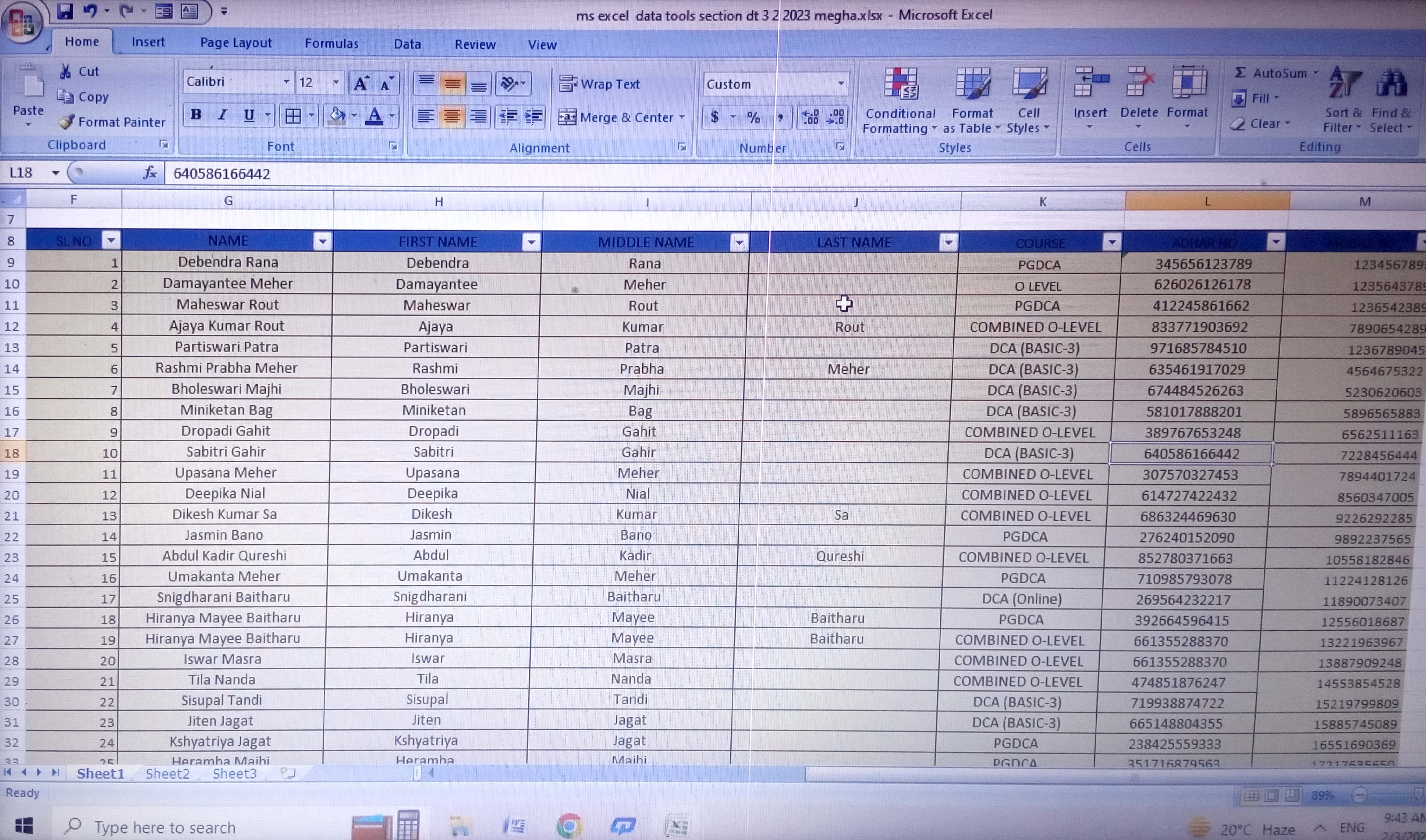The width and height of the screenshot is (1426, 840).
Task: Click the Format Painter icon
Action: pyautogui.click(x=67, y=122)
